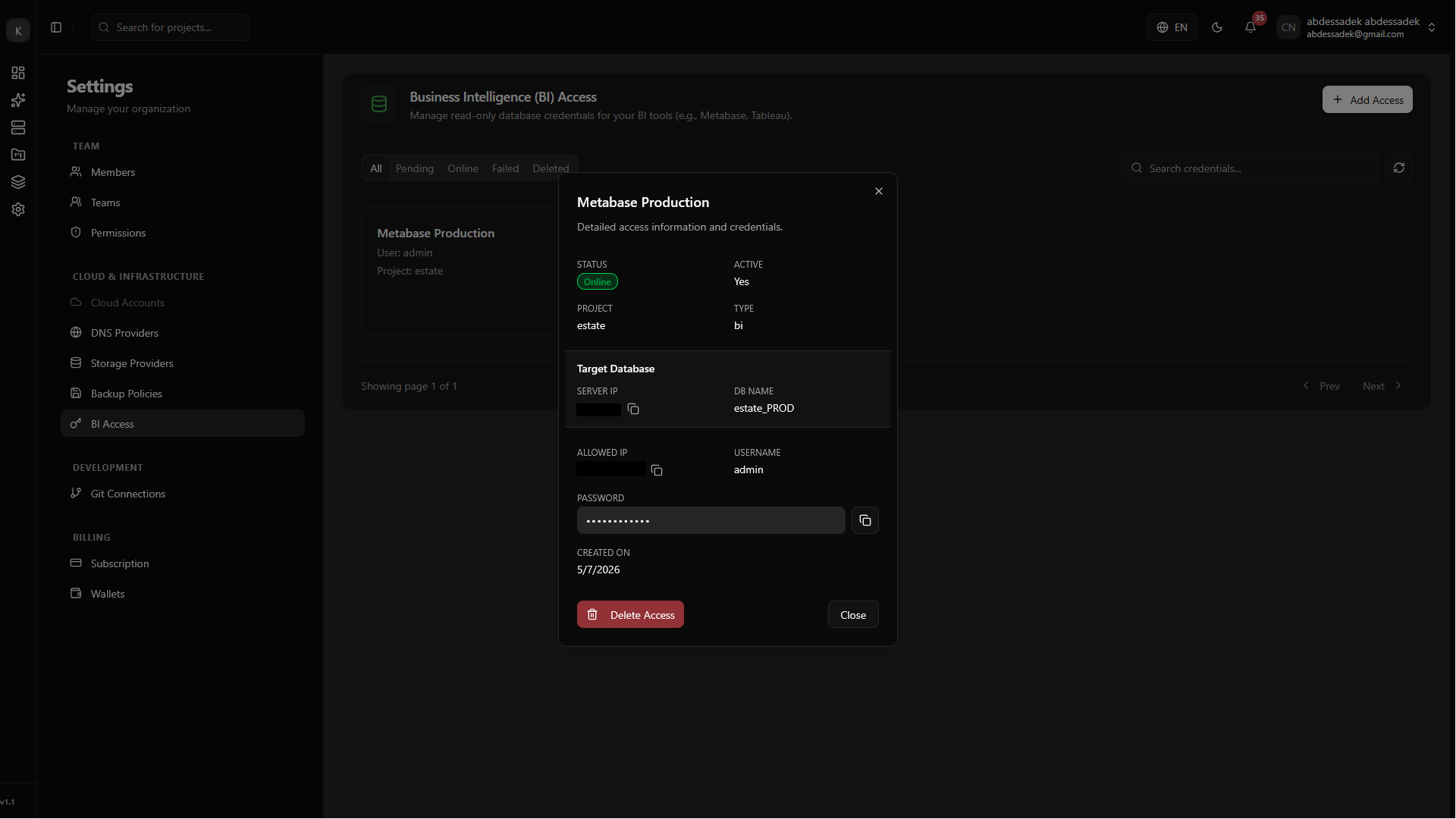The width and height of the screenshot is (1456, 819).
Task: Open the dashboard grid icon in left rail
Action: tap(18, 73)
